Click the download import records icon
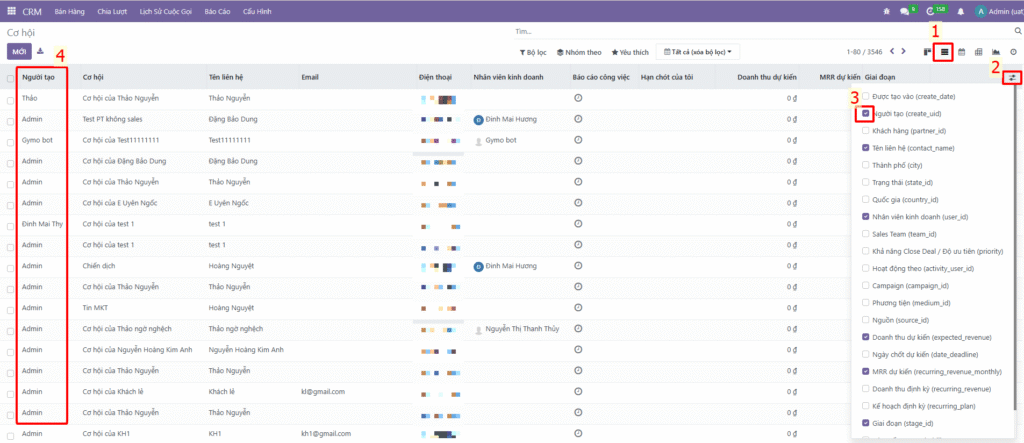The height and width of the screenshot is (443, 1024). point(40,51)
